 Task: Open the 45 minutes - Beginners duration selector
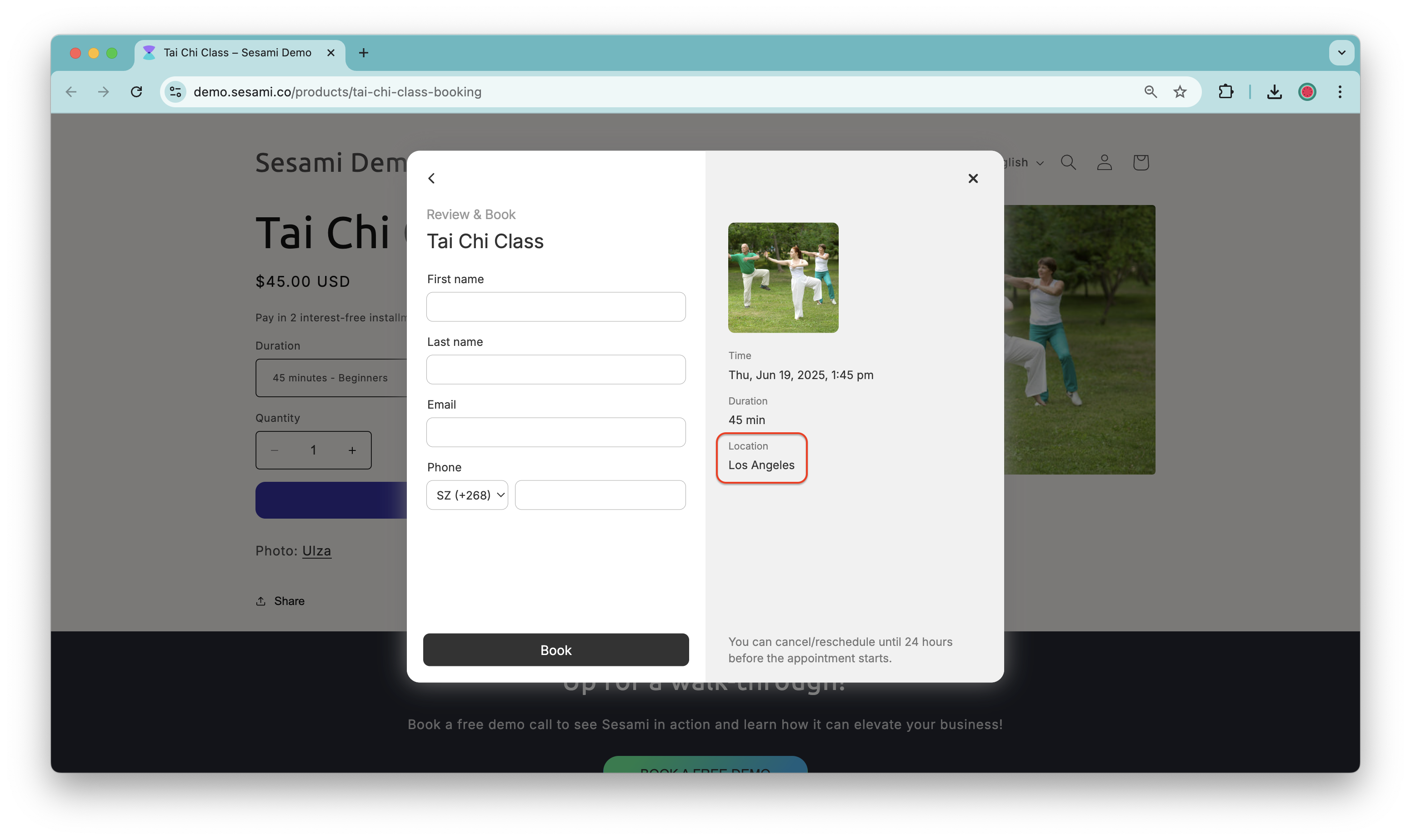[331, 378]
